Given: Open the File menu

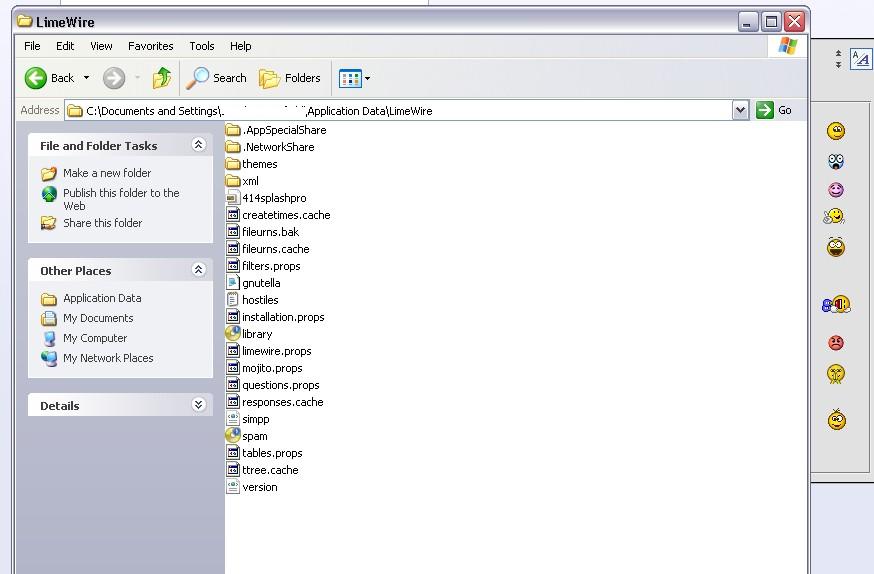Looking at the screenshot, I should (x=32, y=46).
